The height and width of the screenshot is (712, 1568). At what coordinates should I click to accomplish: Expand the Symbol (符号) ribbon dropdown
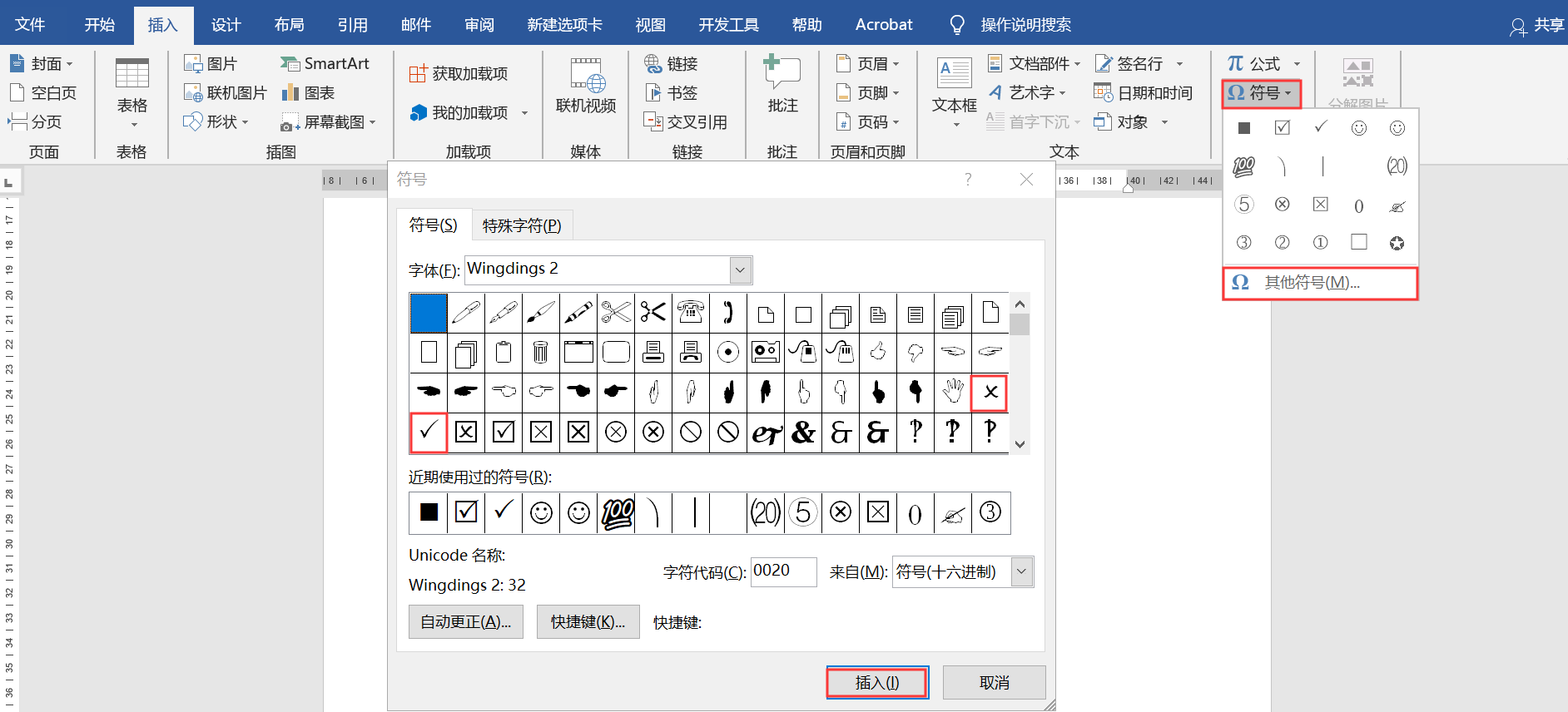[1261, 93]
